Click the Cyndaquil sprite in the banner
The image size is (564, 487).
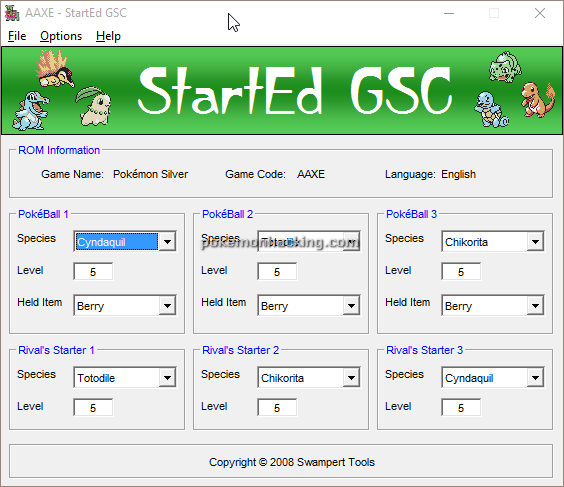[54, 69]
